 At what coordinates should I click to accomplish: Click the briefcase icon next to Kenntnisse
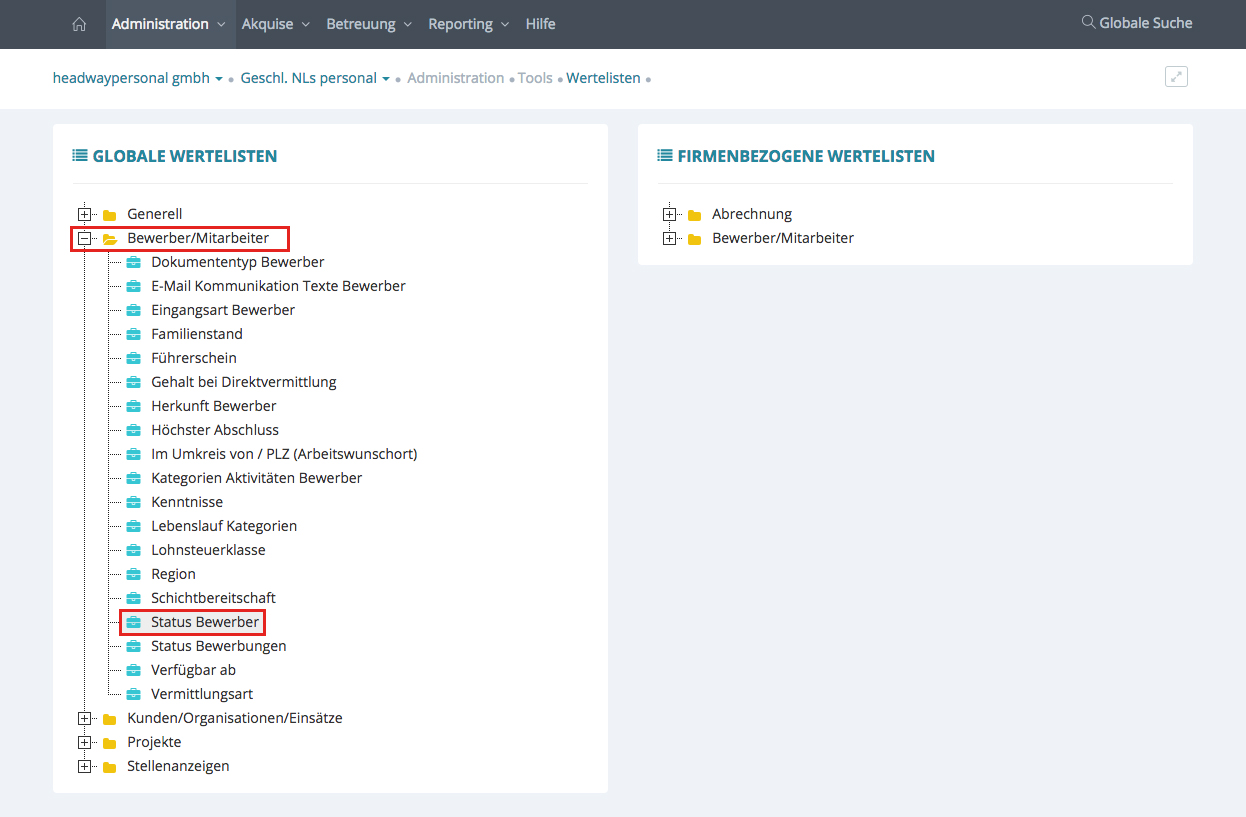133,502
